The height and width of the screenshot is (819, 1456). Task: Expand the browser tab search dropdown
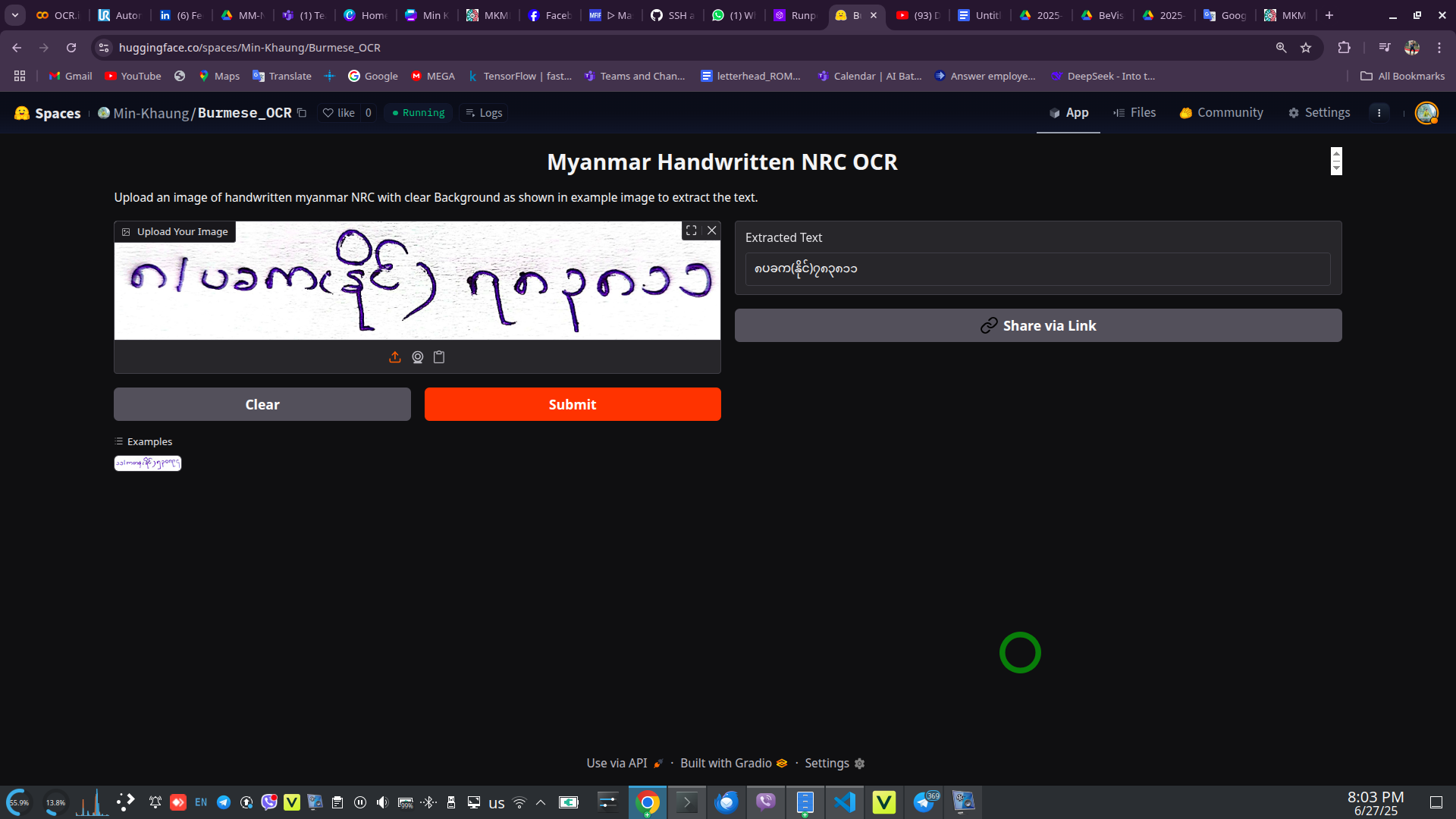(14, 15)
